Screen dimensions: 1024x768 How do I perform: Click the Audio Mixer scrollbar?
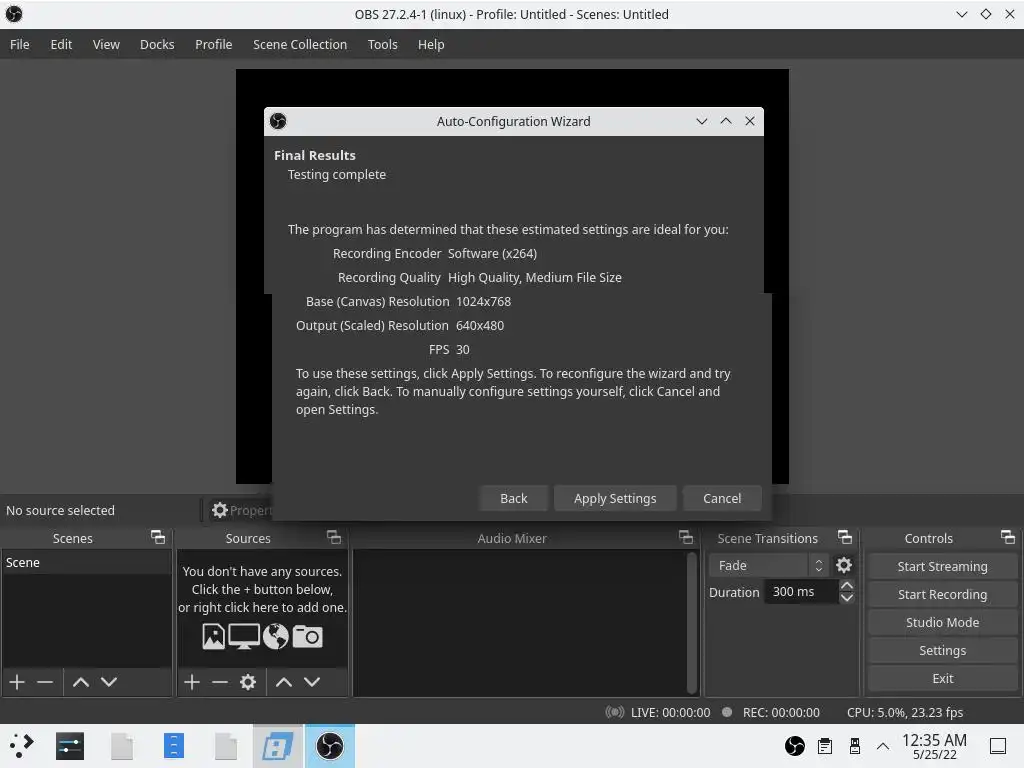[x=692, y=623]
